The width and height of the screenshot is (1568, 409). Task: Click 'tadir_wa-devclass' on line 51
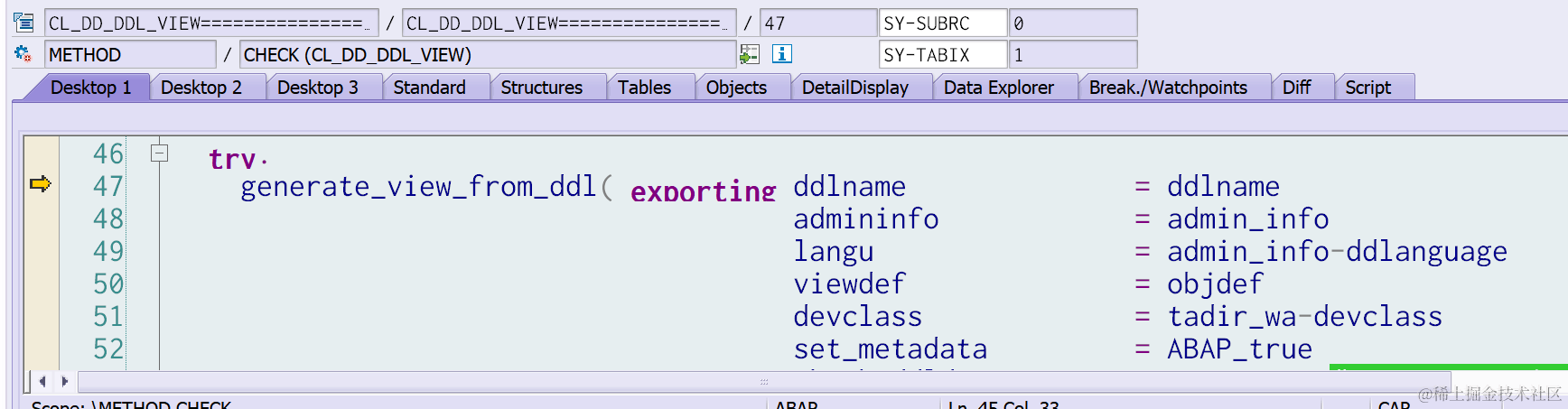coord(1305,317)
